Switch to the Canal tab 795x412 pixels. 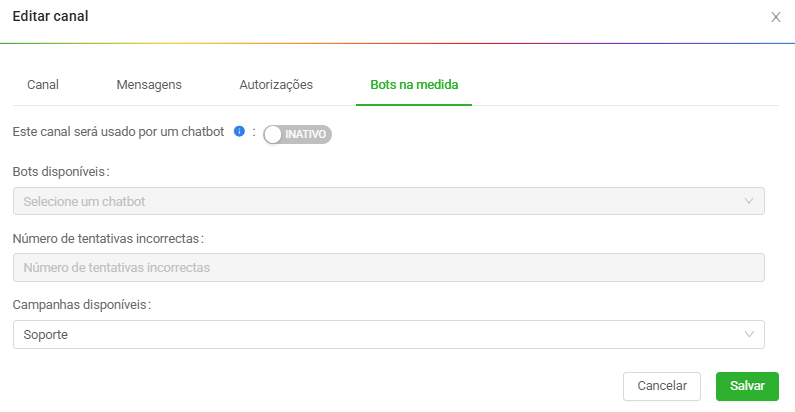click(43, 85)
